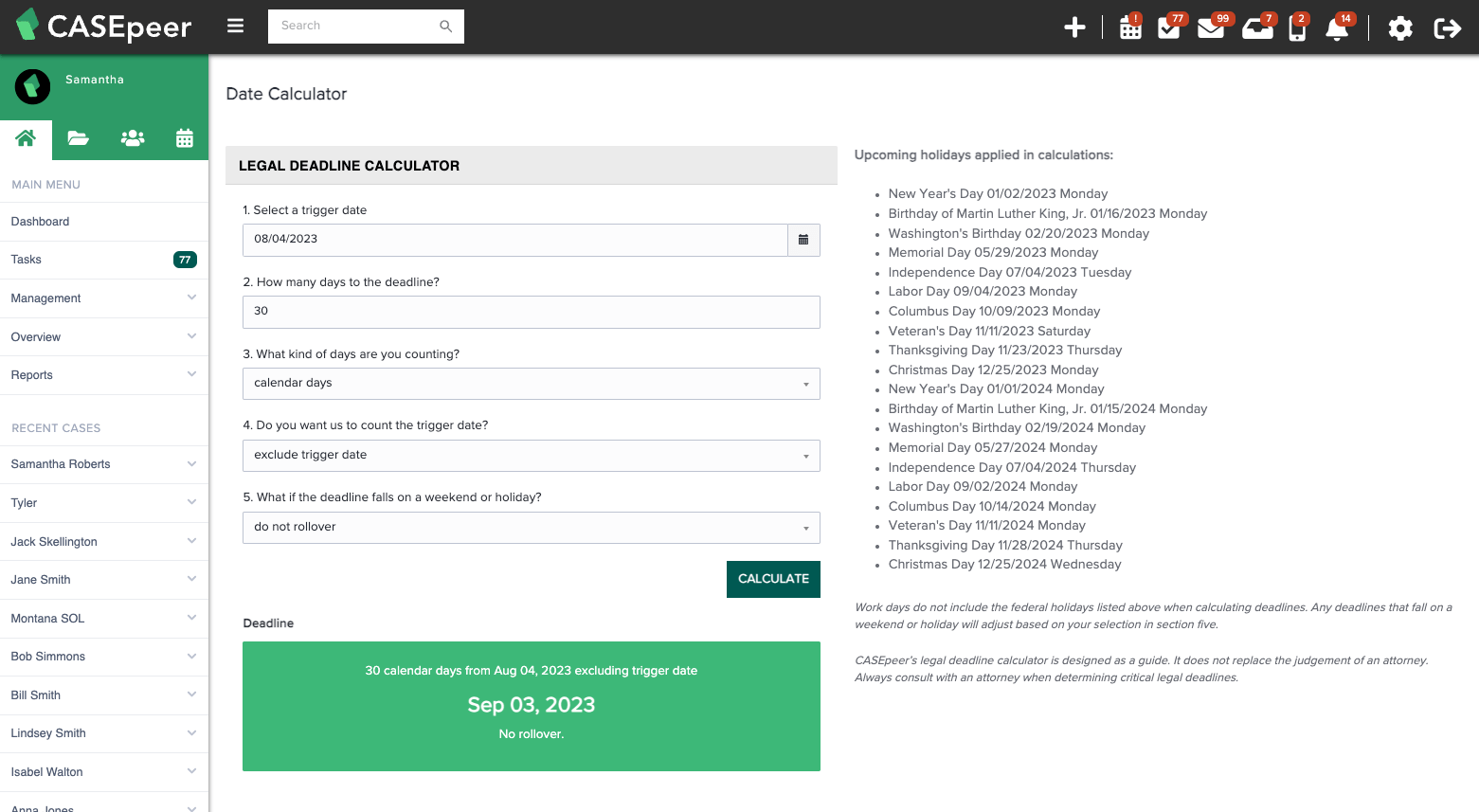Screen dimensions: 1479x812
Task: Open the kind-of-days dropdown showing calendar days
Action: (x=531, y=384)
